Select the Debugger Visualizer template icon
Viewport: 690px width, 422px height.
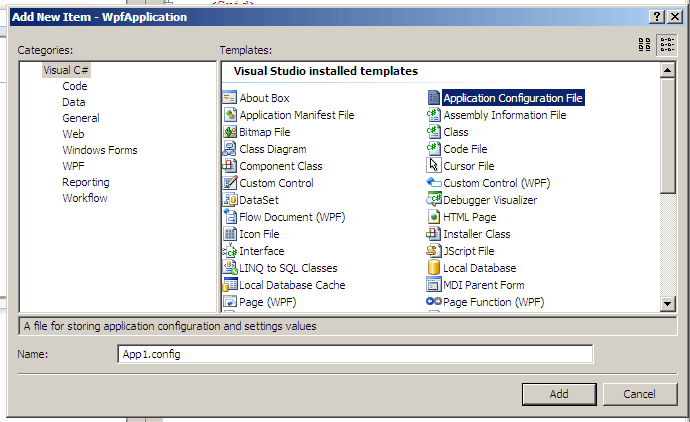coord(433,200)
